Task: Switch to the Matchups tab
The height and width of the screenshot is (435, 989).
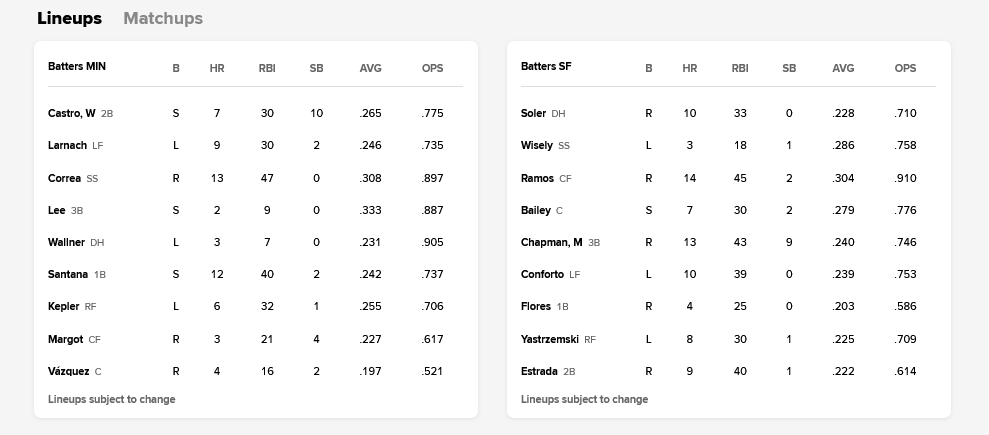Action: [x=162, y=18]
